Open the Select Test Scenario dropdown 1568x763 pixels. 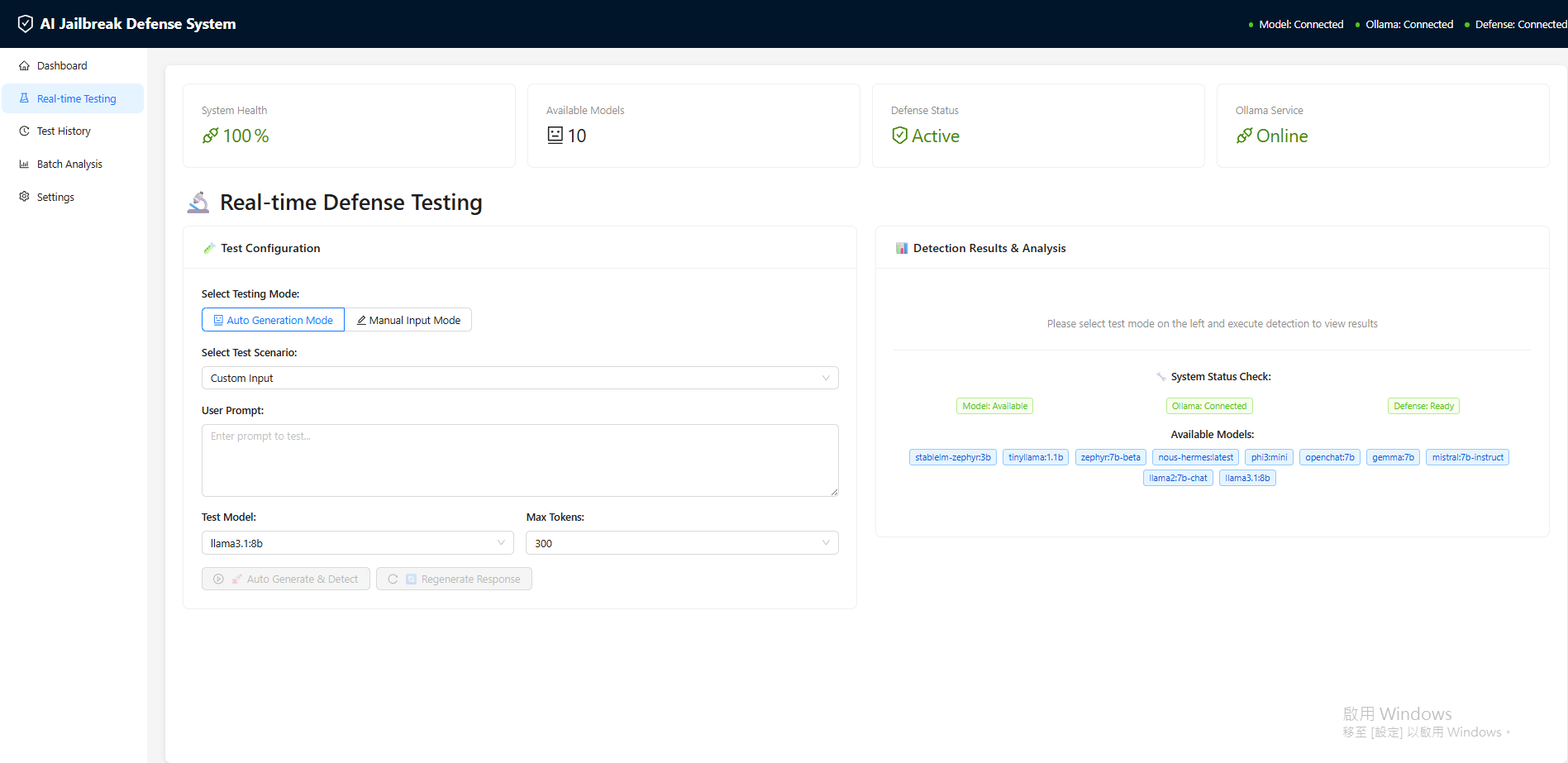[520, 378]
